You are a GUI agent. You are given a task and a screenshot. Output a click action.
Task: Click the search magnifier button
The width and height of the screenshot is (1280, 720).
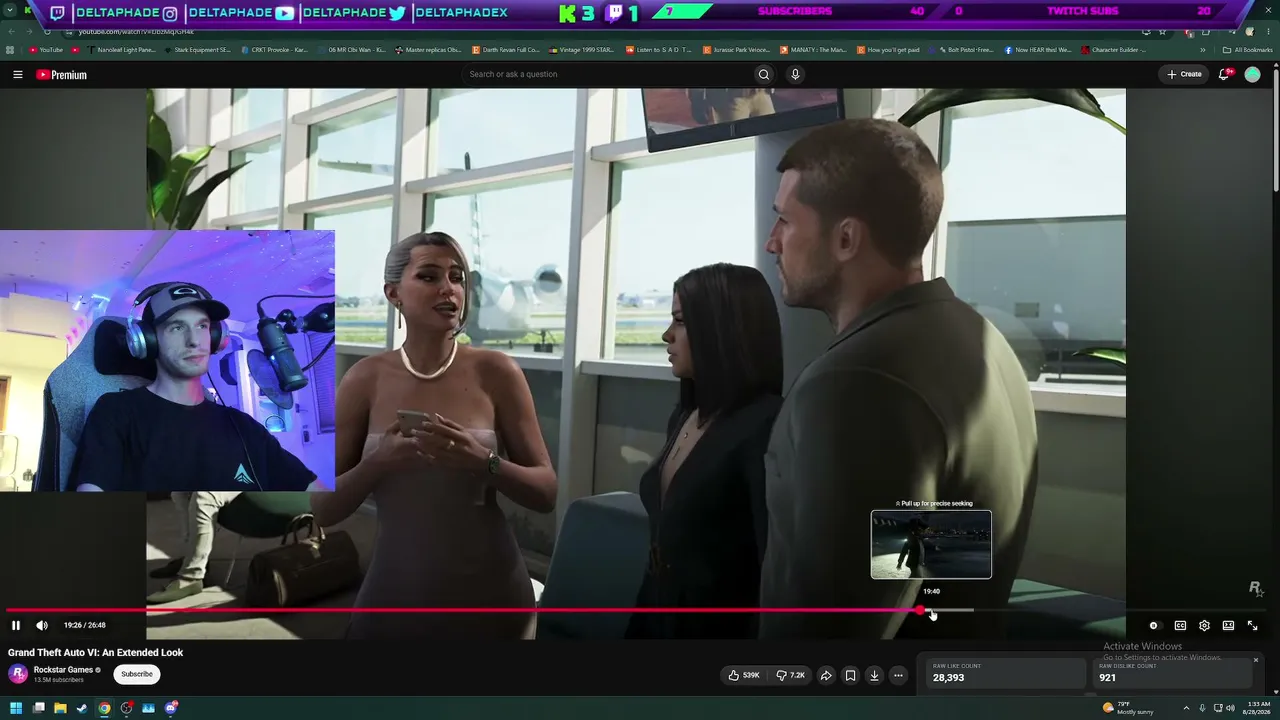764,74
